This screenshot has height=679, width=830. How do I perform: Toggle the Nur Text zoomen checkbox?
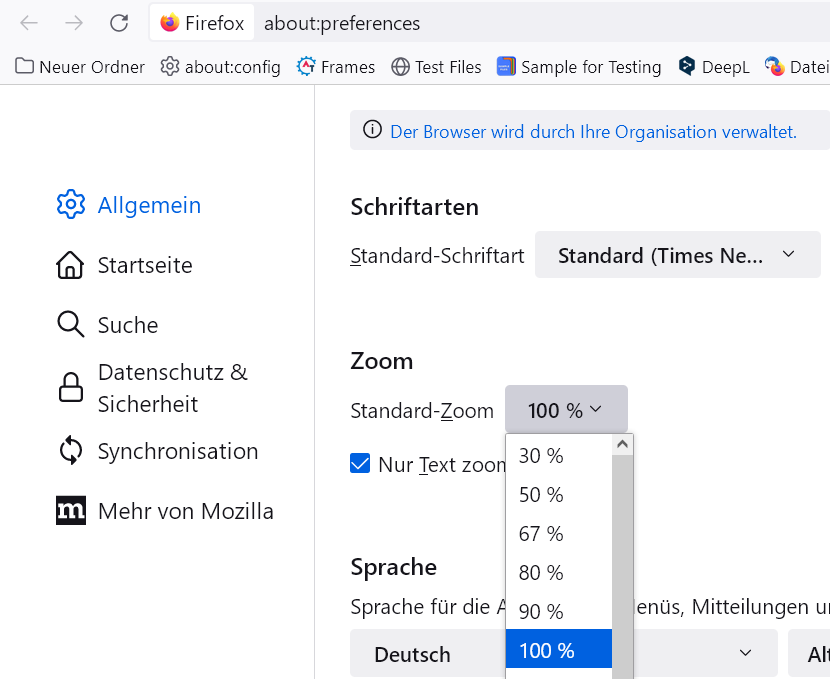coord(360,463)
